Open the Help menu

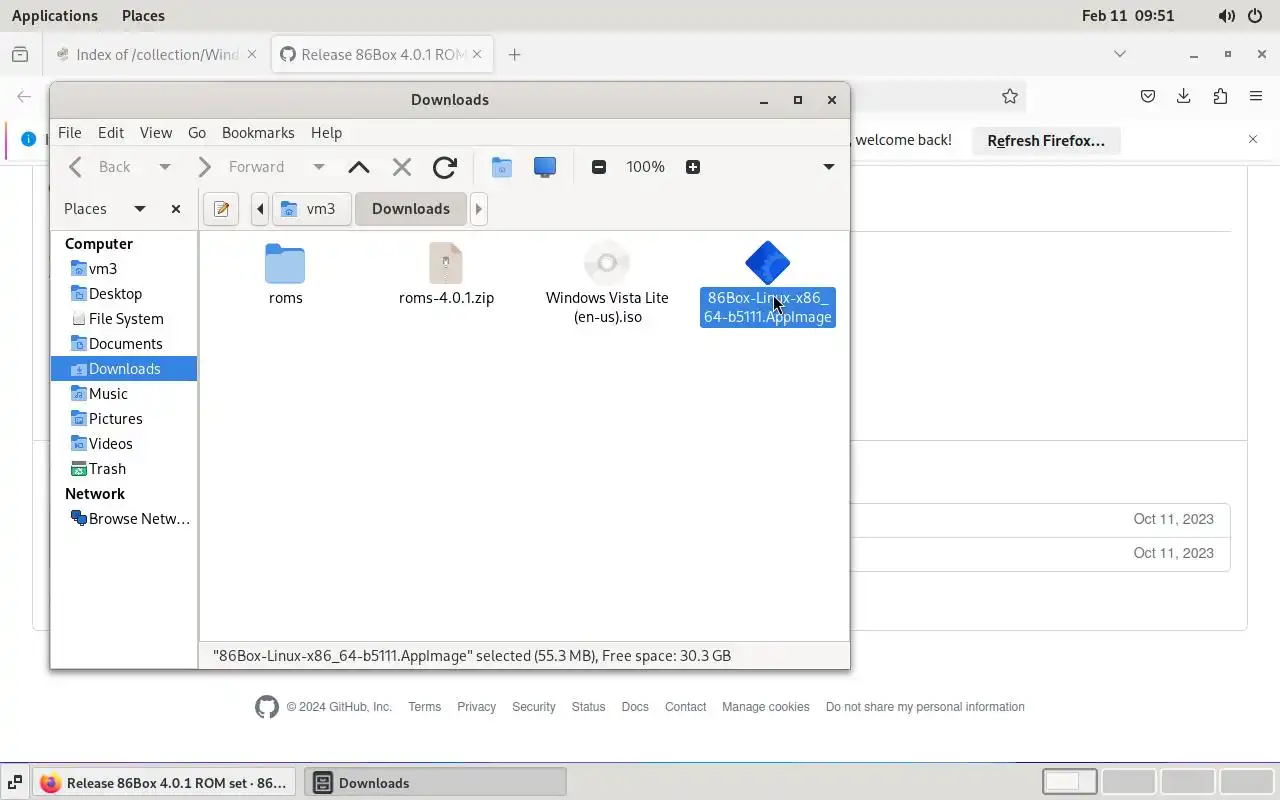point(326,132)
